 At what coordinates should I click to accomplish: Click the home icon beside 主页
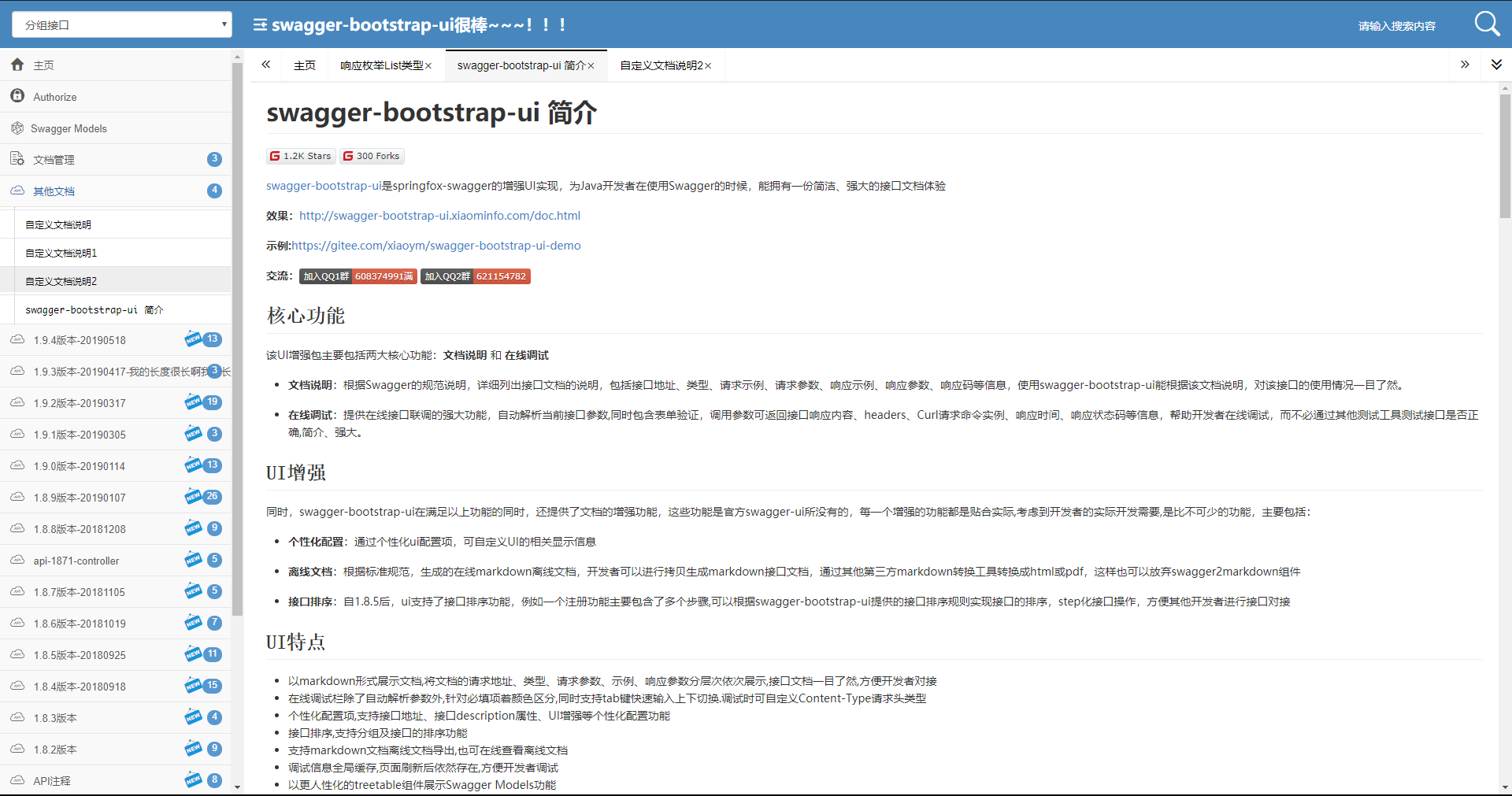click(17, 65)
